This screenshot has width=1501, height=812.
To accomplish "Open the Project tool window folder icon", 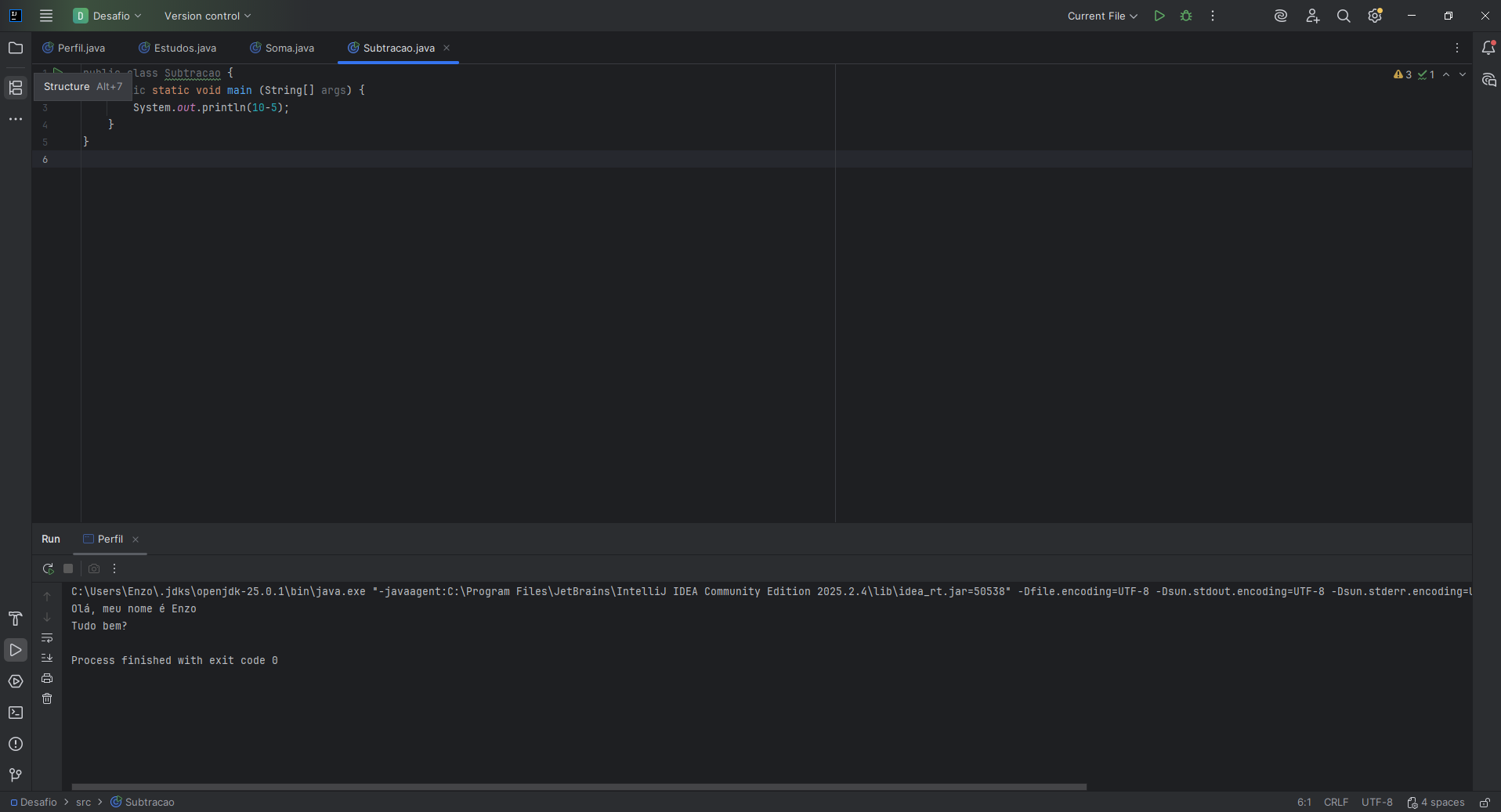I will tap(16, 48).
